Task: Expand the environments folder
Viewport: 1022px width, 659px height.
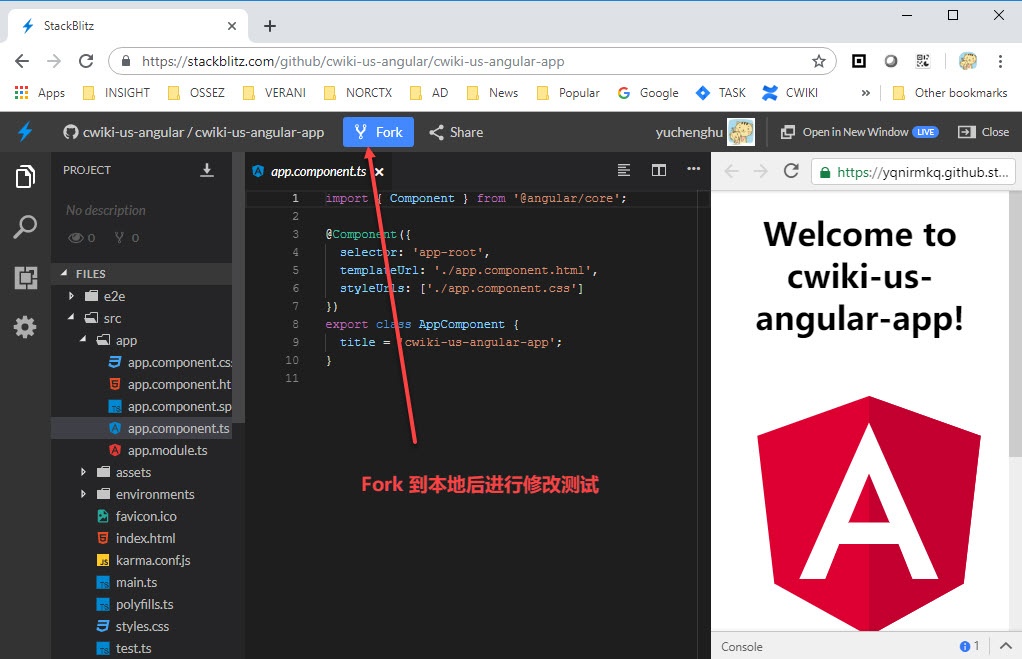Action: tap(83, 494)
